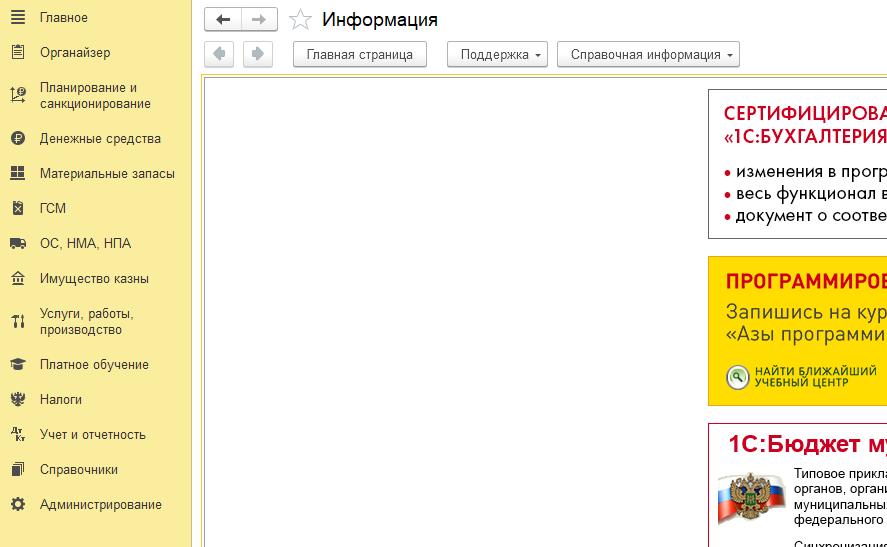Click the Денежные средства ruble icon

18,138
